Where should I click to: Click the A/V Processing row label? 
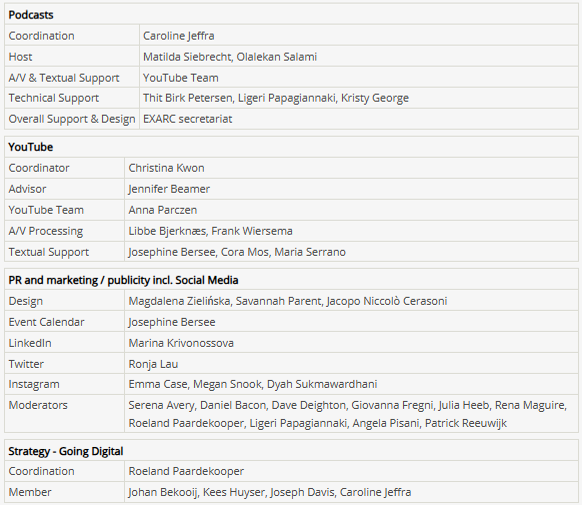coord(46,231)
